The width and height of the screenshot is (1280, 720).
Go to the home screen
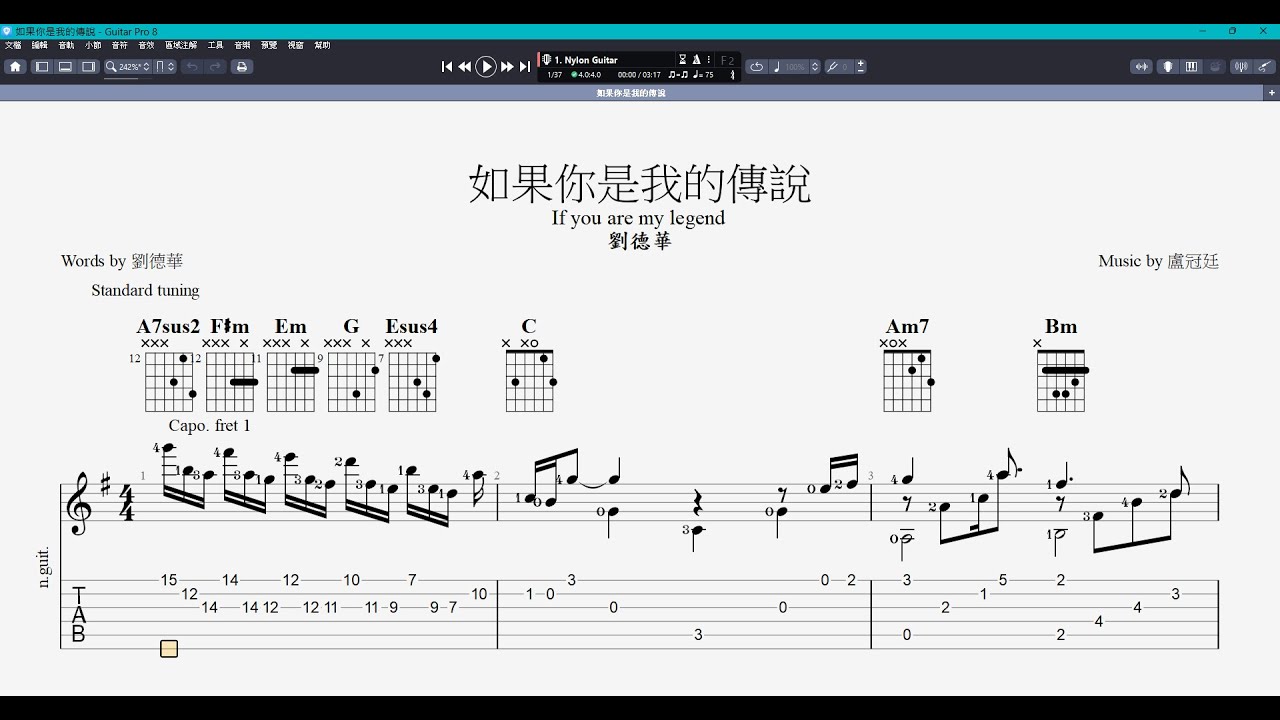15,67
